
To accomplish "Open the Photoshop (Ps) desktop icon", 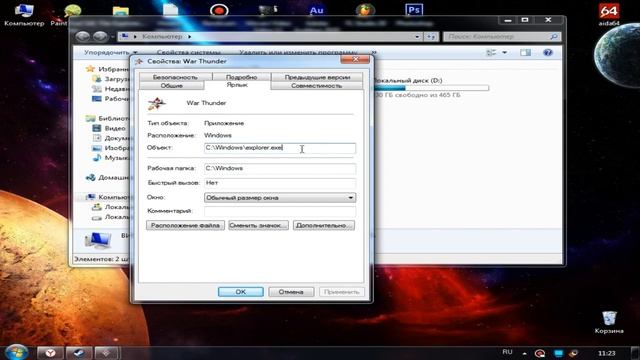I will coord(414,10).
